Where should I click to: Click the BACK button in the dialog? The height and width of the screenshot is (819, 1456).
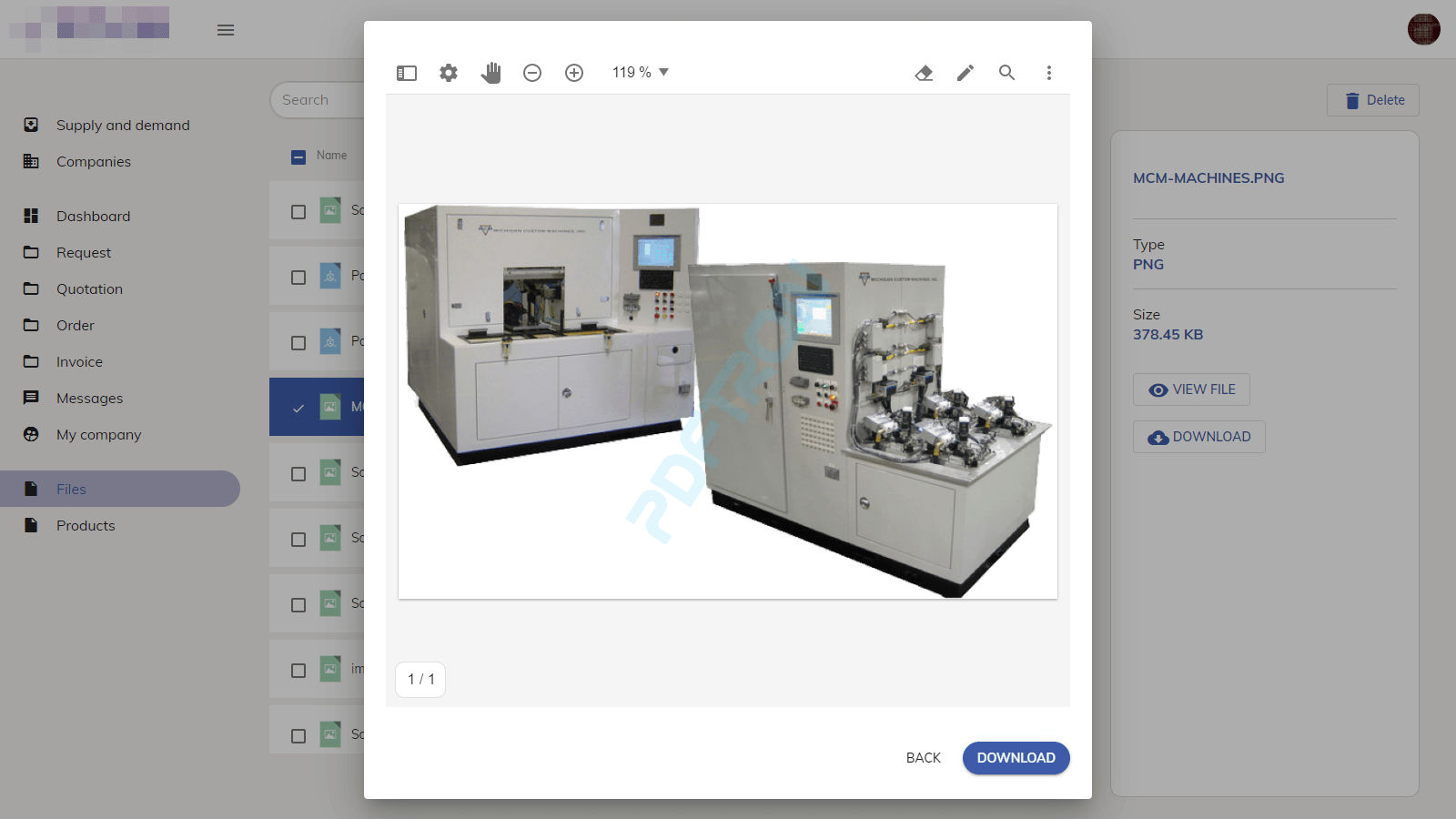tap(923, 758)
